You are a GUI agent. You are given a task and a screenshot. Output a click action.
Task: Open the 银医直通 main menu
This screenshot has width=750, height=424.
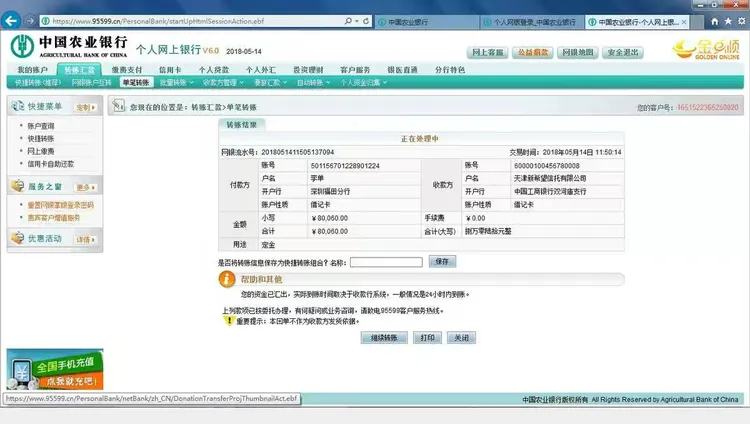[x=402, y=70]
